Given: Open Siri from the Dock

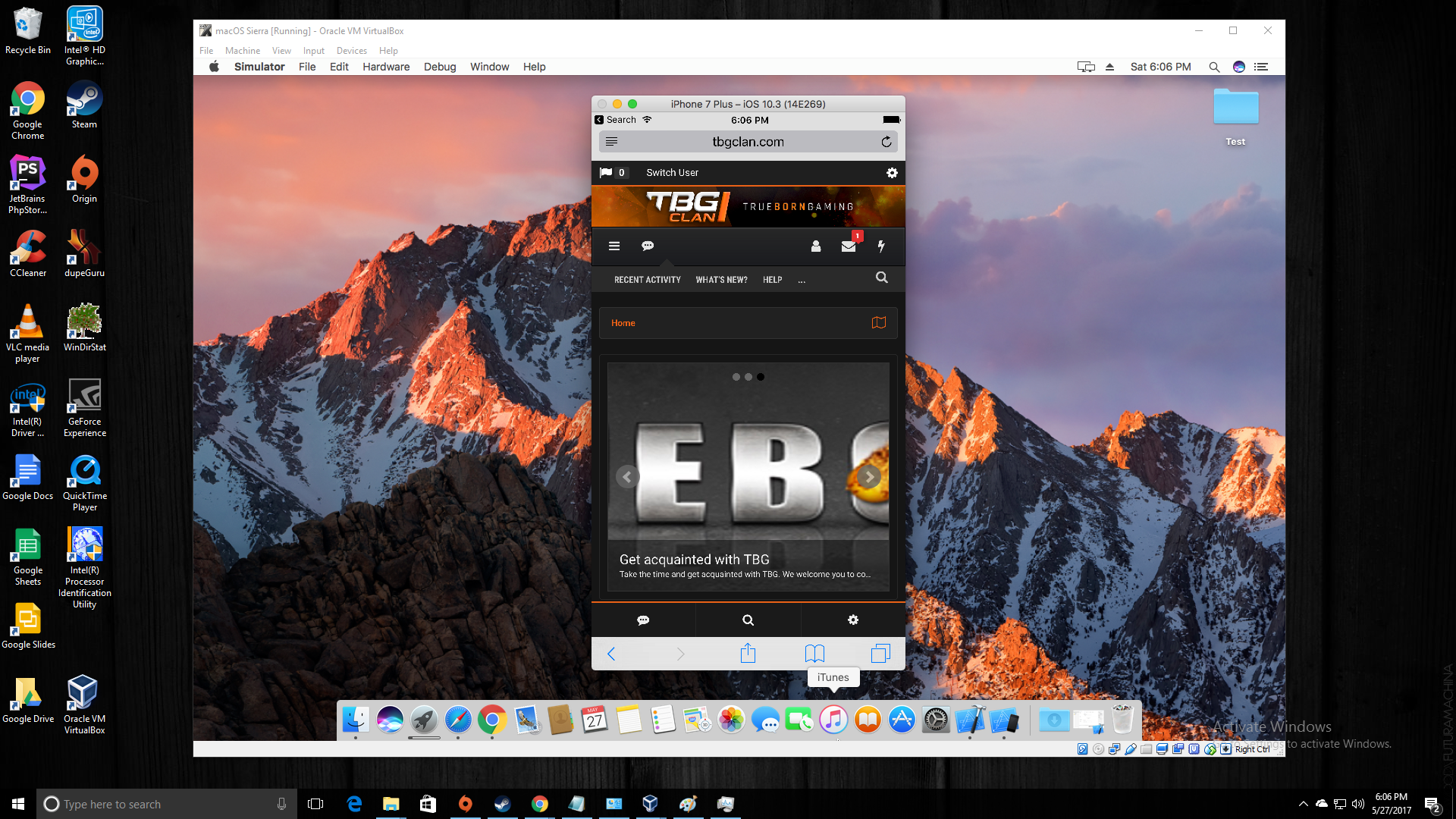Looking at the screenshot, I should [390, 720].
